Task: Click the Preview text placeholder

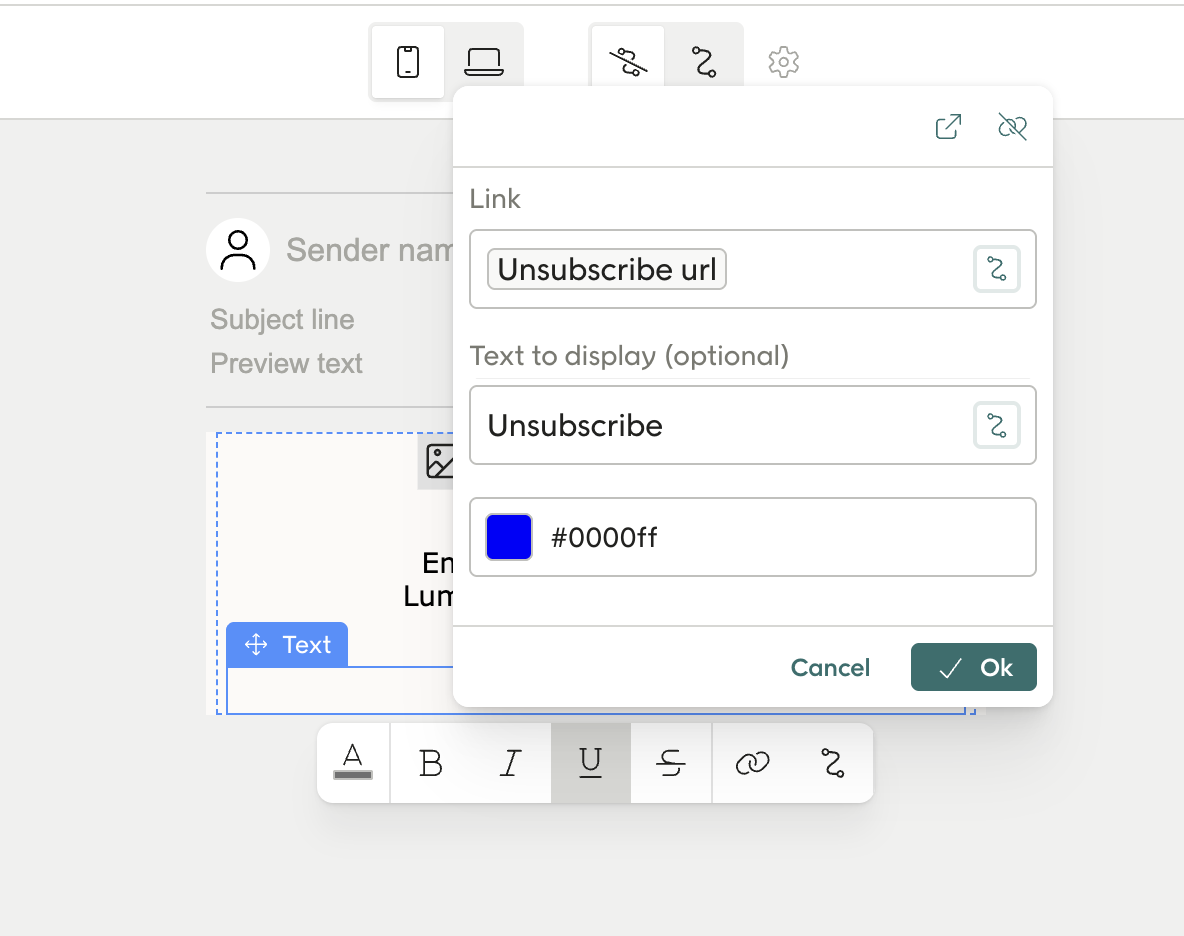Action: tap(286, 363)
